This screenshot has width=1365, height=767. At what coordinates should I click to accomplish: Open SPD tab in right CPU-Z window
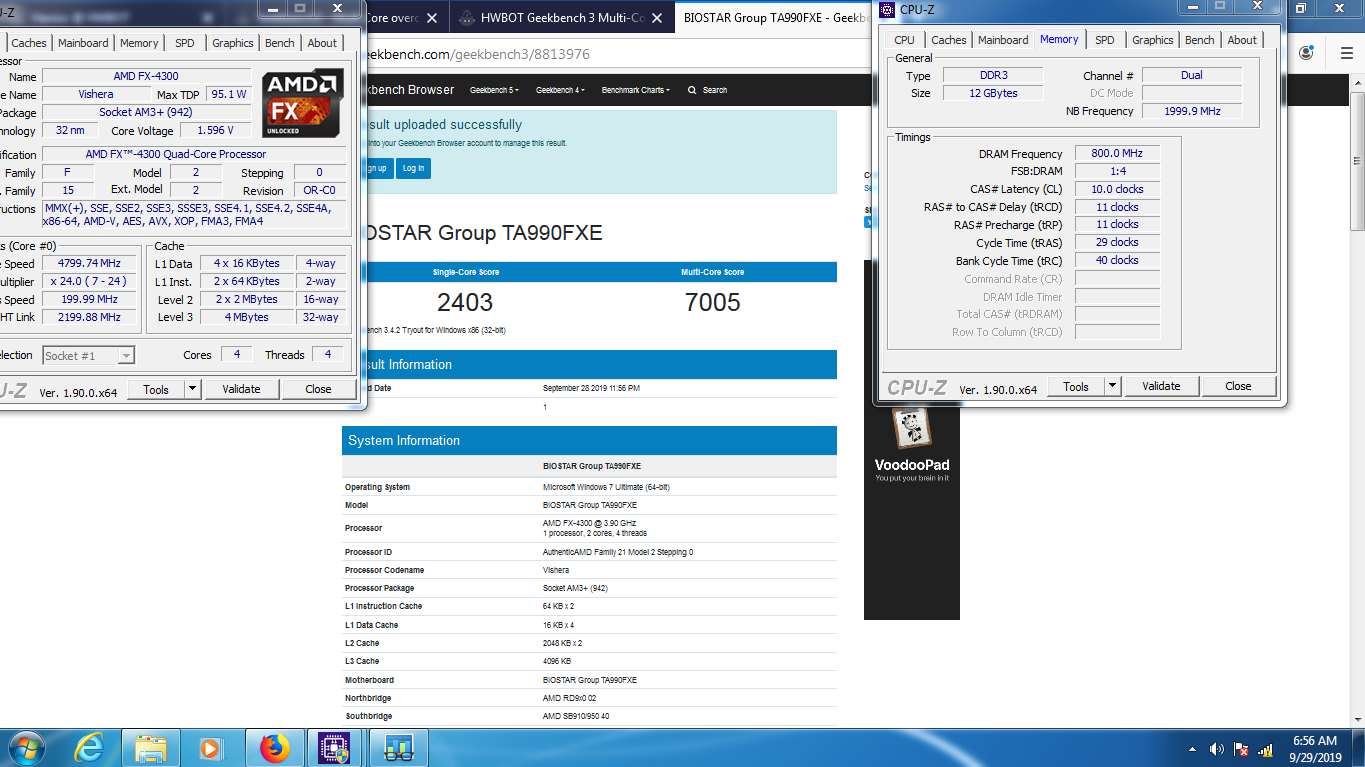(x=1104, y=40)
